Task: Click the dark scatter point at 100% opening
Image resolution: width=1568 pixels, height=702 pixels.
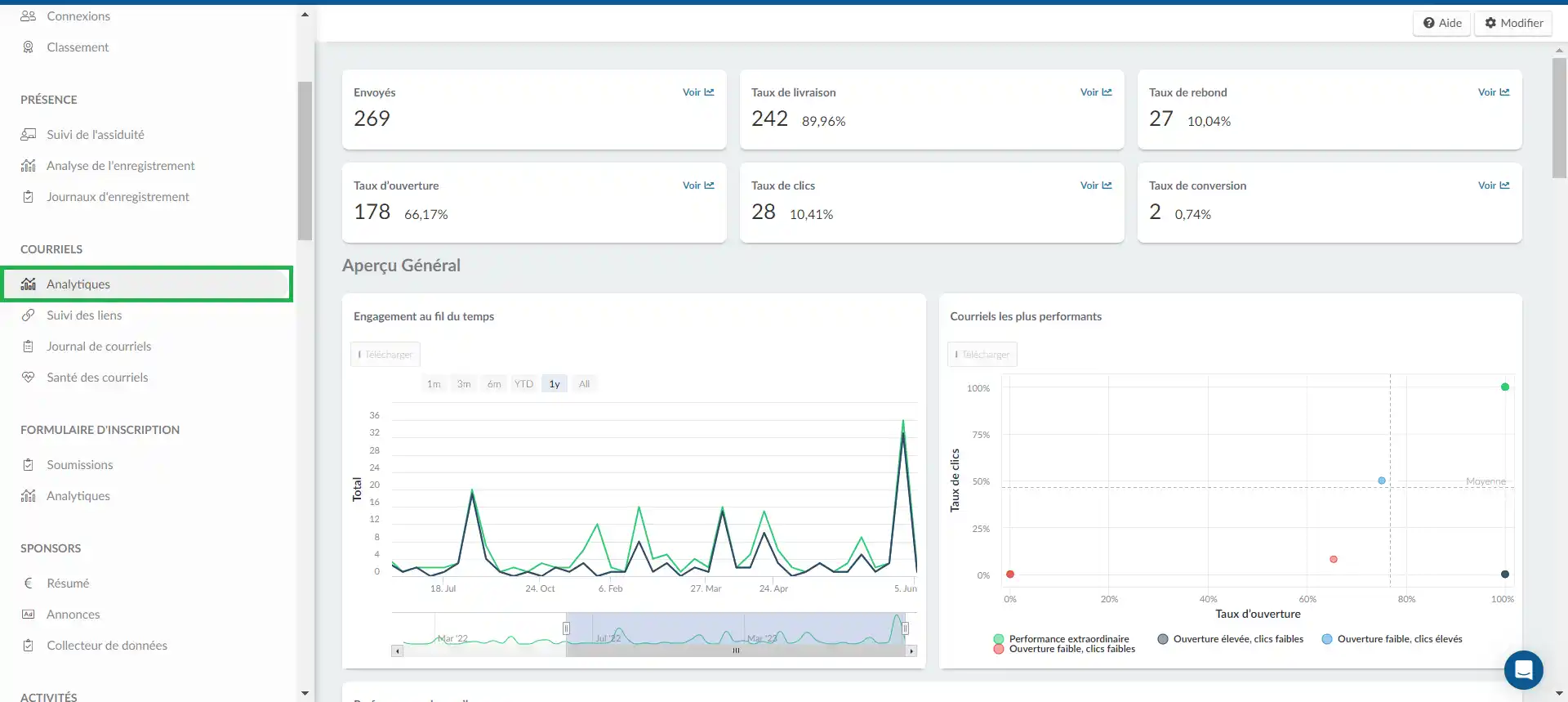Action: 1505,575
